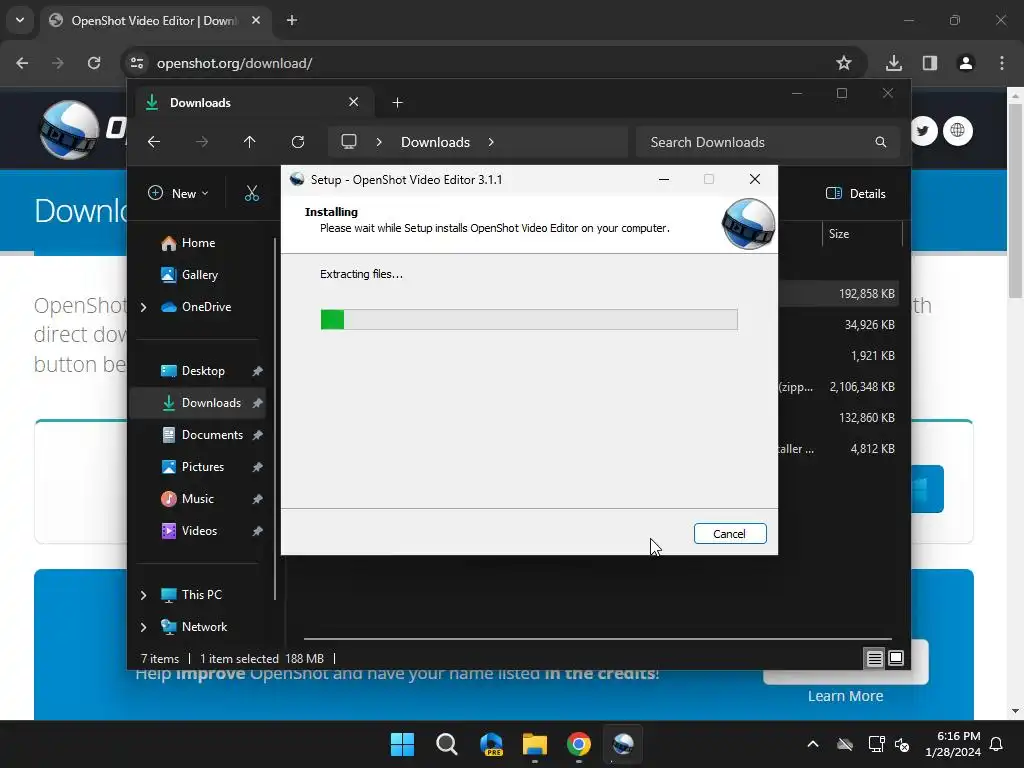Viewport: 1024px width, 768px height.
Task: Select the Downloads Explorer tab
Action: [x=255, y=103]
